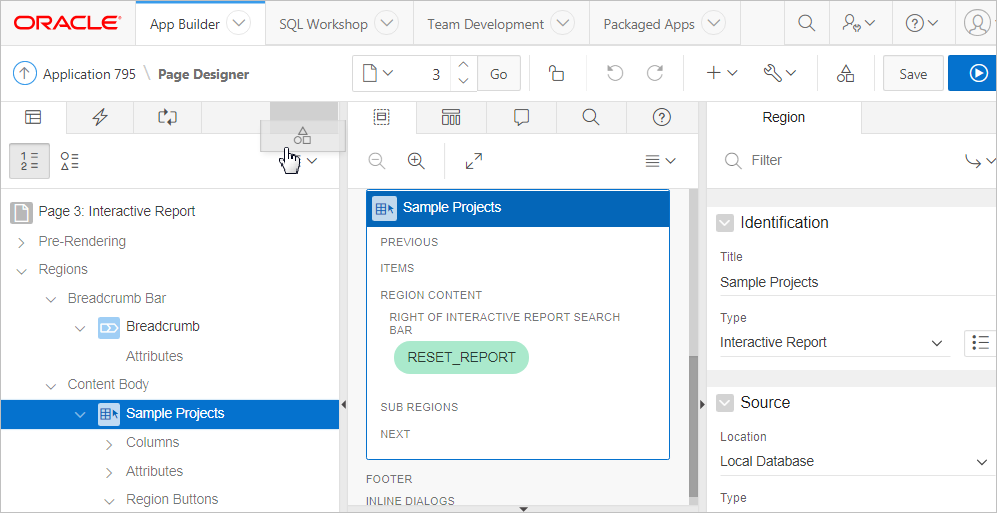Expand the Pre-Rendering tree node
Image resolution: width=997 pixels, height=513 pixels.
point(21,242)
